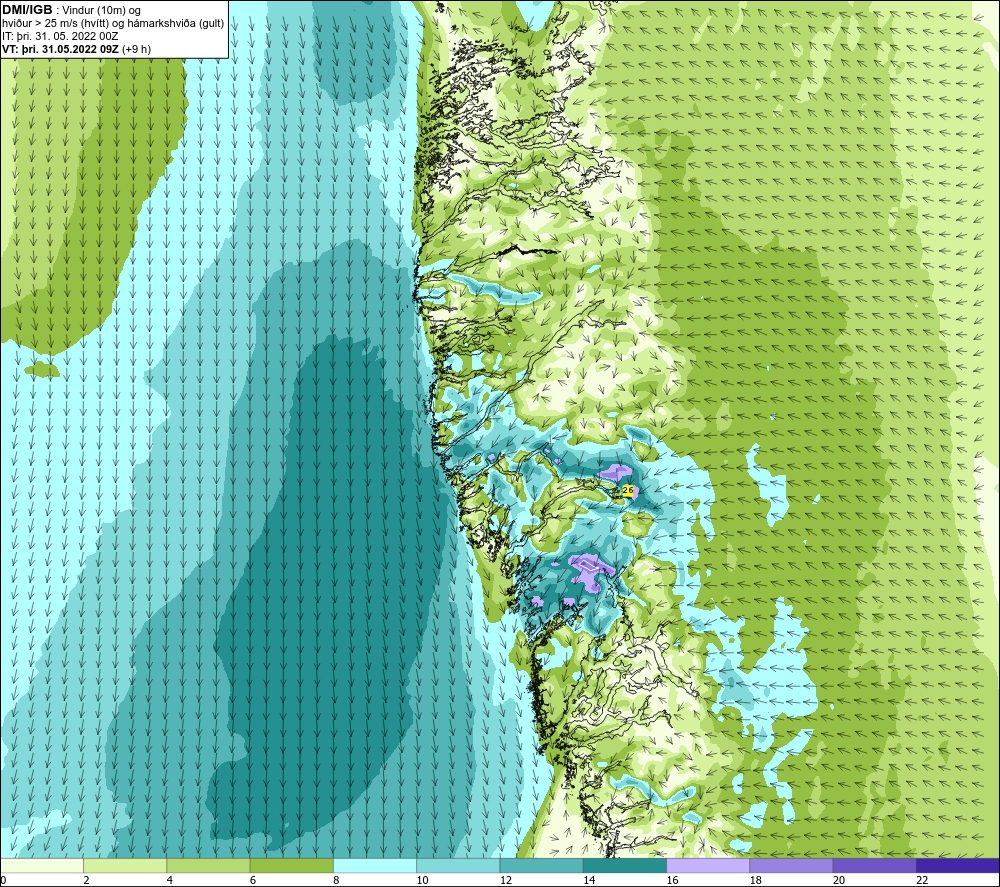Click the legend scale label '8'
Image resolution: width=1000 pixels, height=887 pixels.
[x=336, y=880]
